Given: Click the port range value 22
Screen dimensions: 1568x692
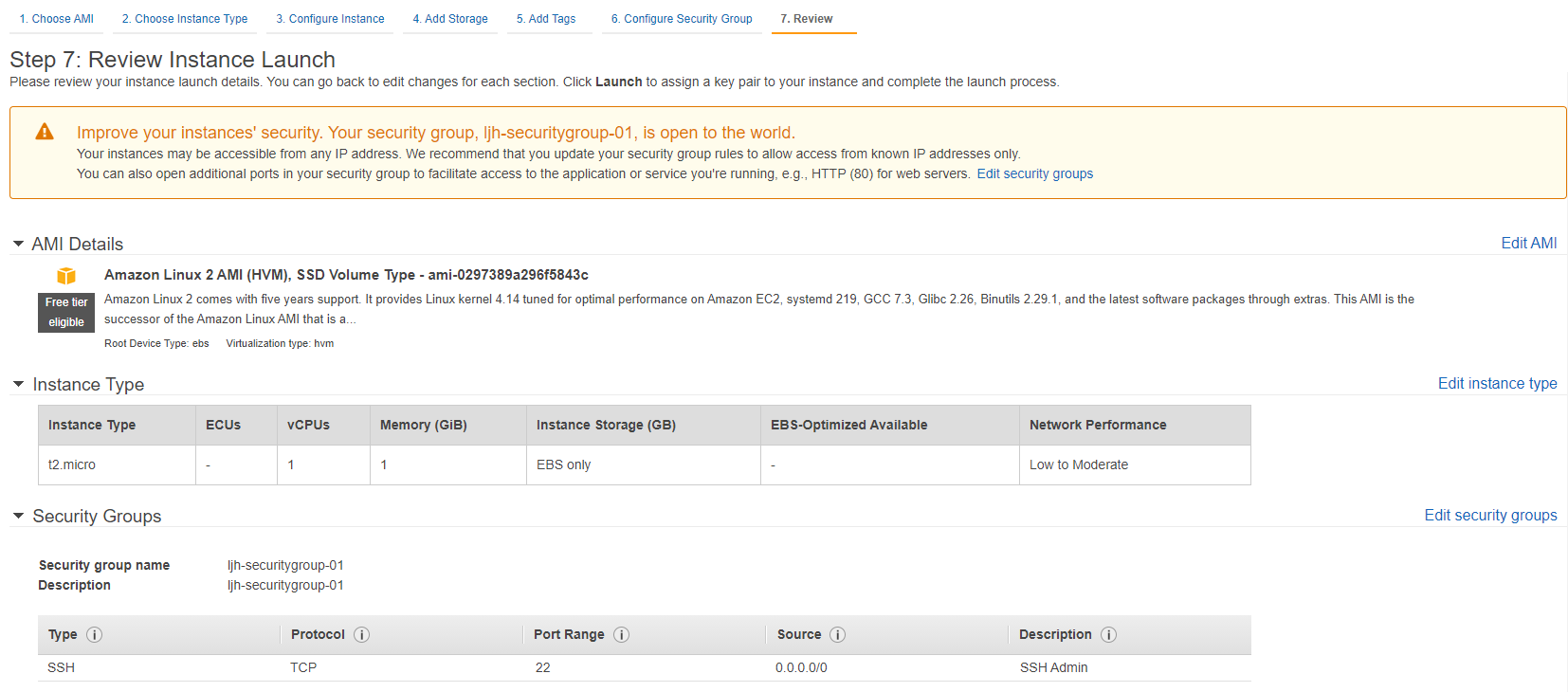Looking at the screenshot, I should point(542,667).
